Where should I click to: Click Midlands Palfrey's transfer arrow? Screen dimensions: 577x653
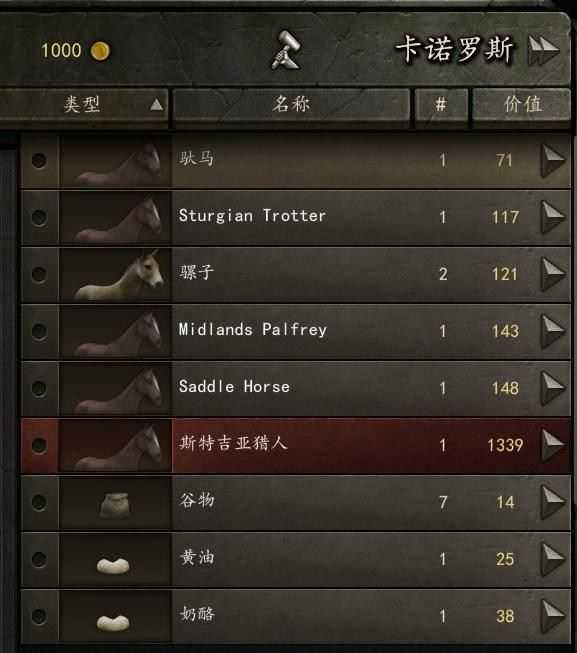tap(553, 331)
